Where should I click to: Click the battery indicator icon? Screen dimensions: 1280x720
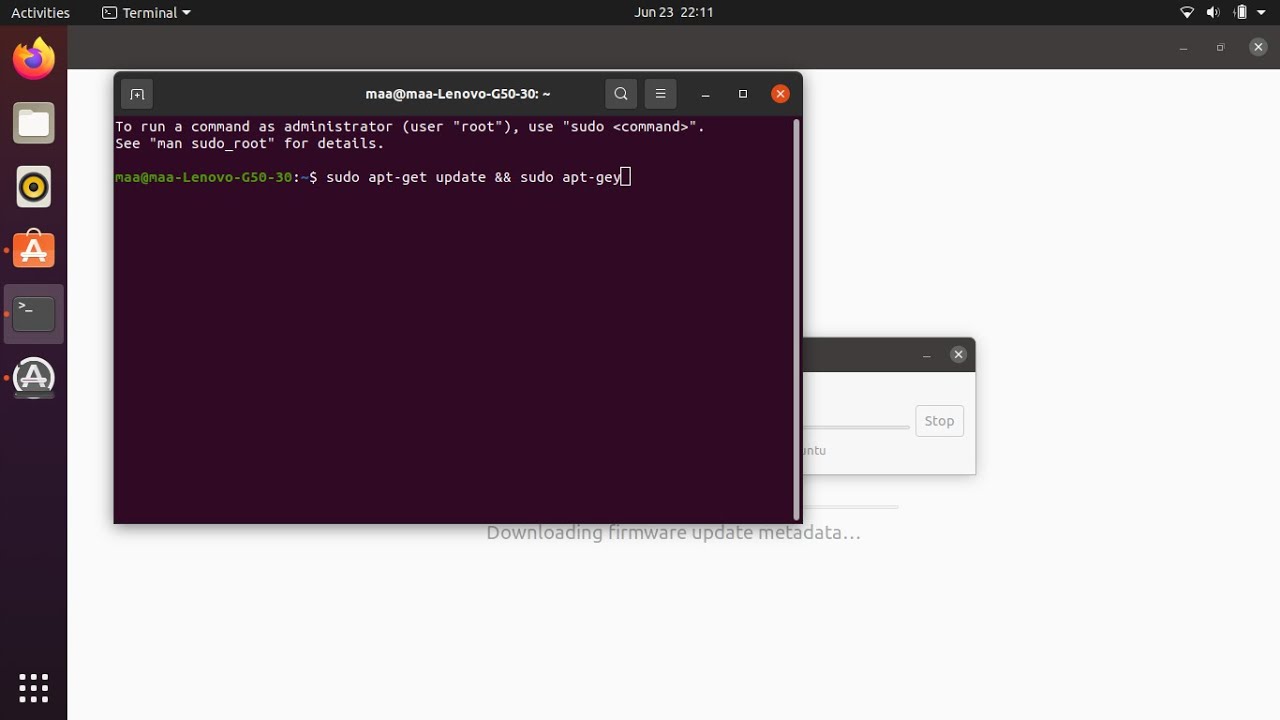click(x=1241, y=13)
